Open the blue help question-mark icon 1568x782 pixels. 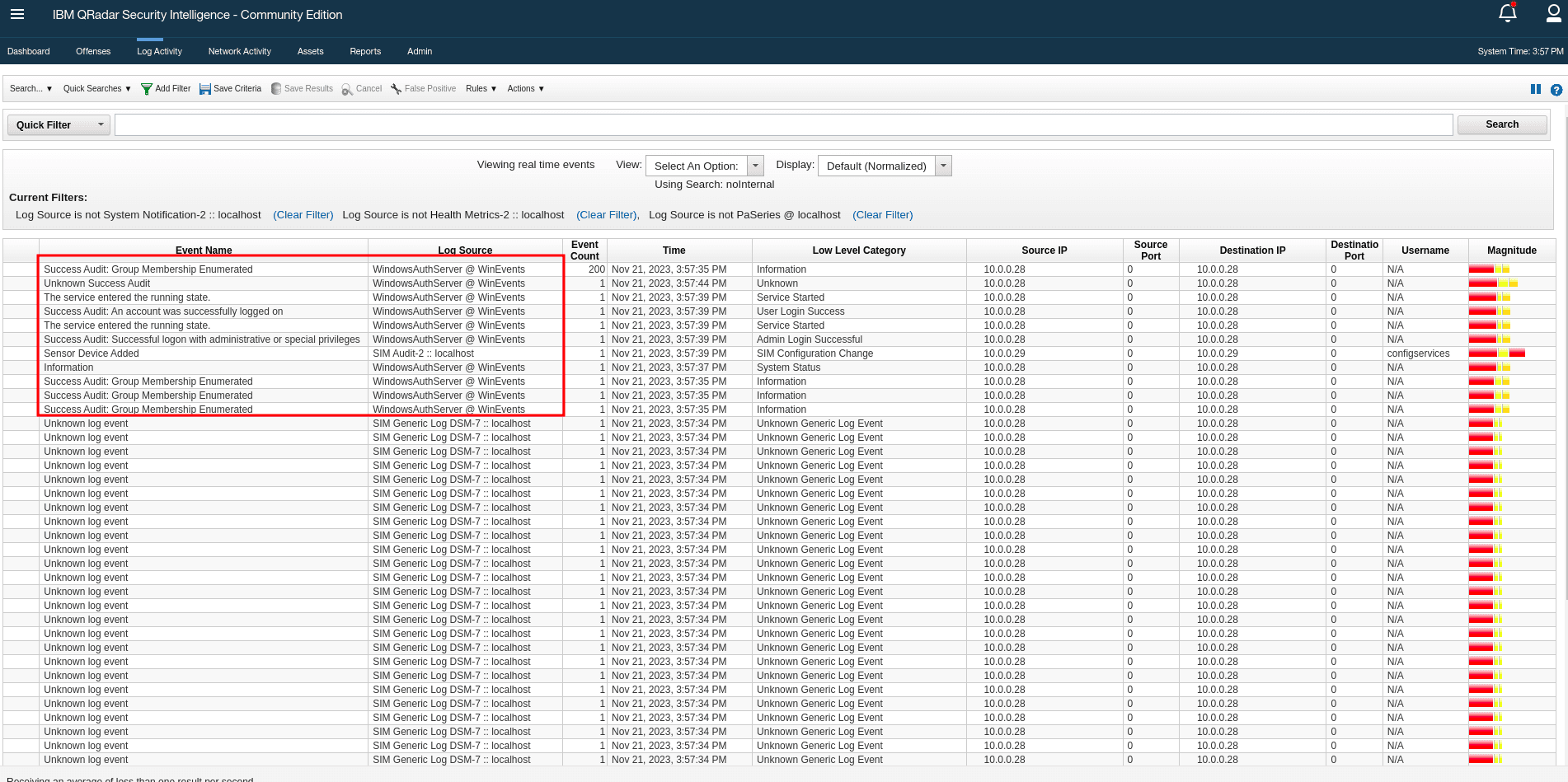[x=1556, y=90]
